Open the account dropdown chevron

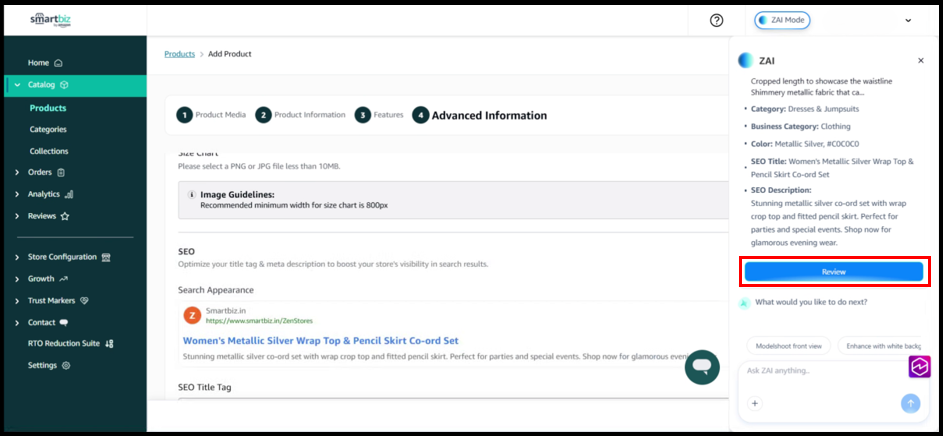[x=908, y=20]
